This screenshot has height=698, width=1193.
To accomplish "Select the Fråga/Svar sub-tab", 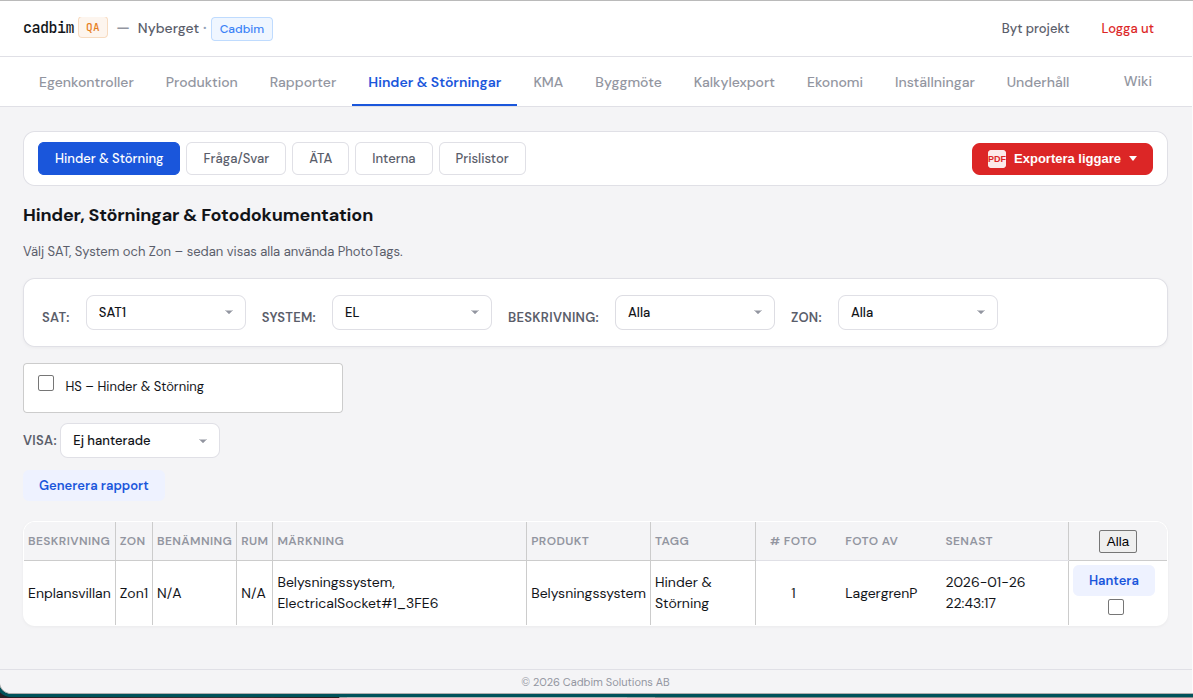I will [236, 158].
